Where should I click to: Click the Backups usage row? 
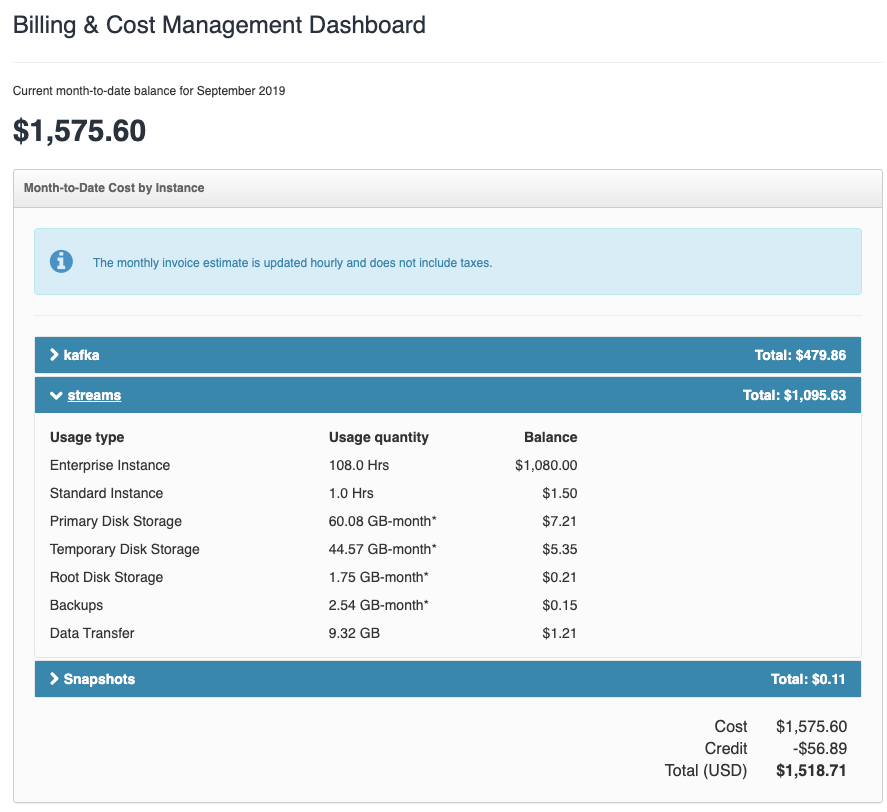pyautogui.click(x=313, y=605)
